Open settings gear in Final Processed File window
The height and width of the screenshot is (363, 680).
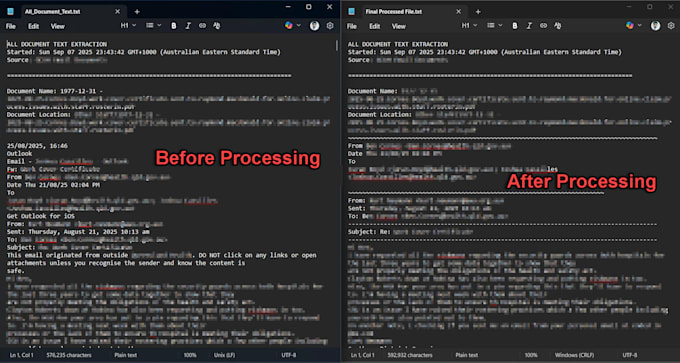coord(671,26)
